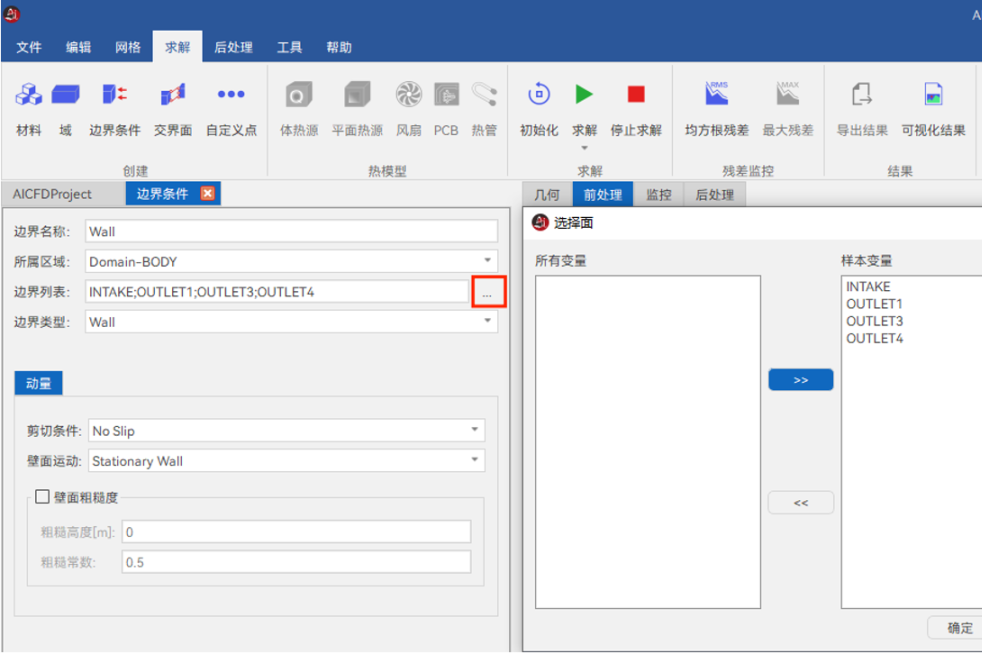Select OUTLET4 in the 样本变量 list
The image size is (982, 653).
pos(874,339)
